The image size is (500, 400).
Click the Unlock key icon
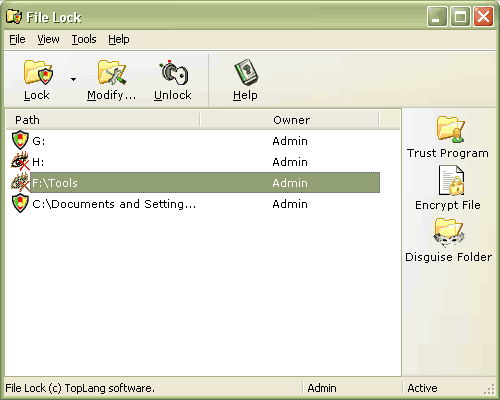[173, 72]
